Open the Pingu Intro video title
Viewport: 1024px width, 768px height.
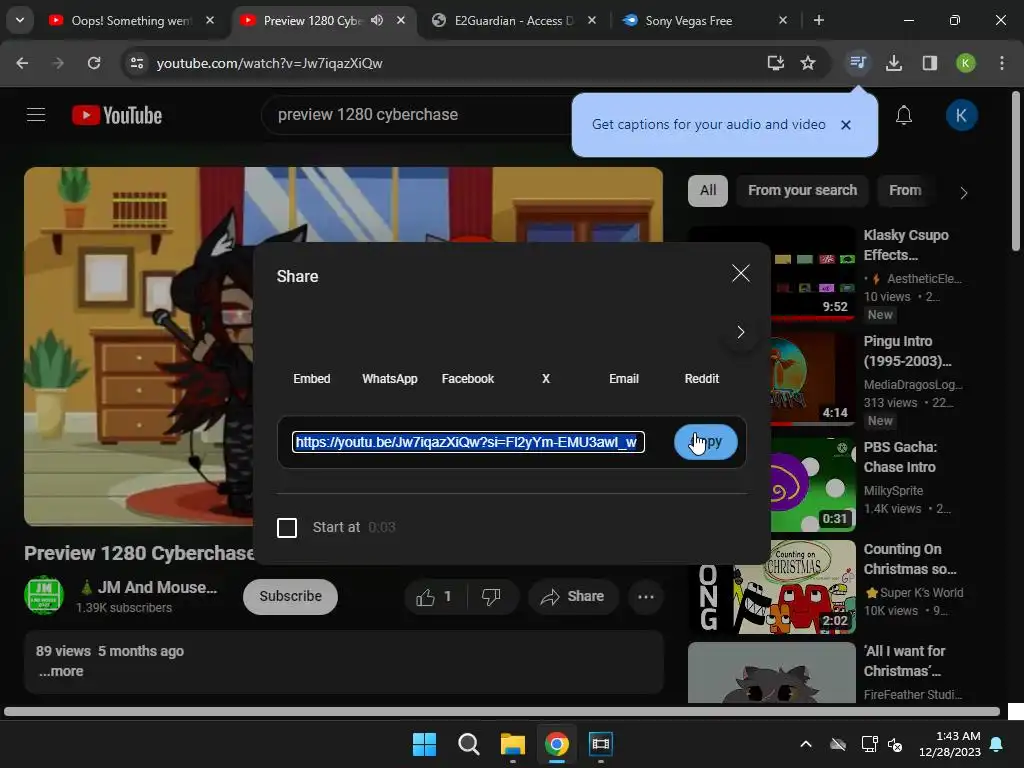coord(906,351)
